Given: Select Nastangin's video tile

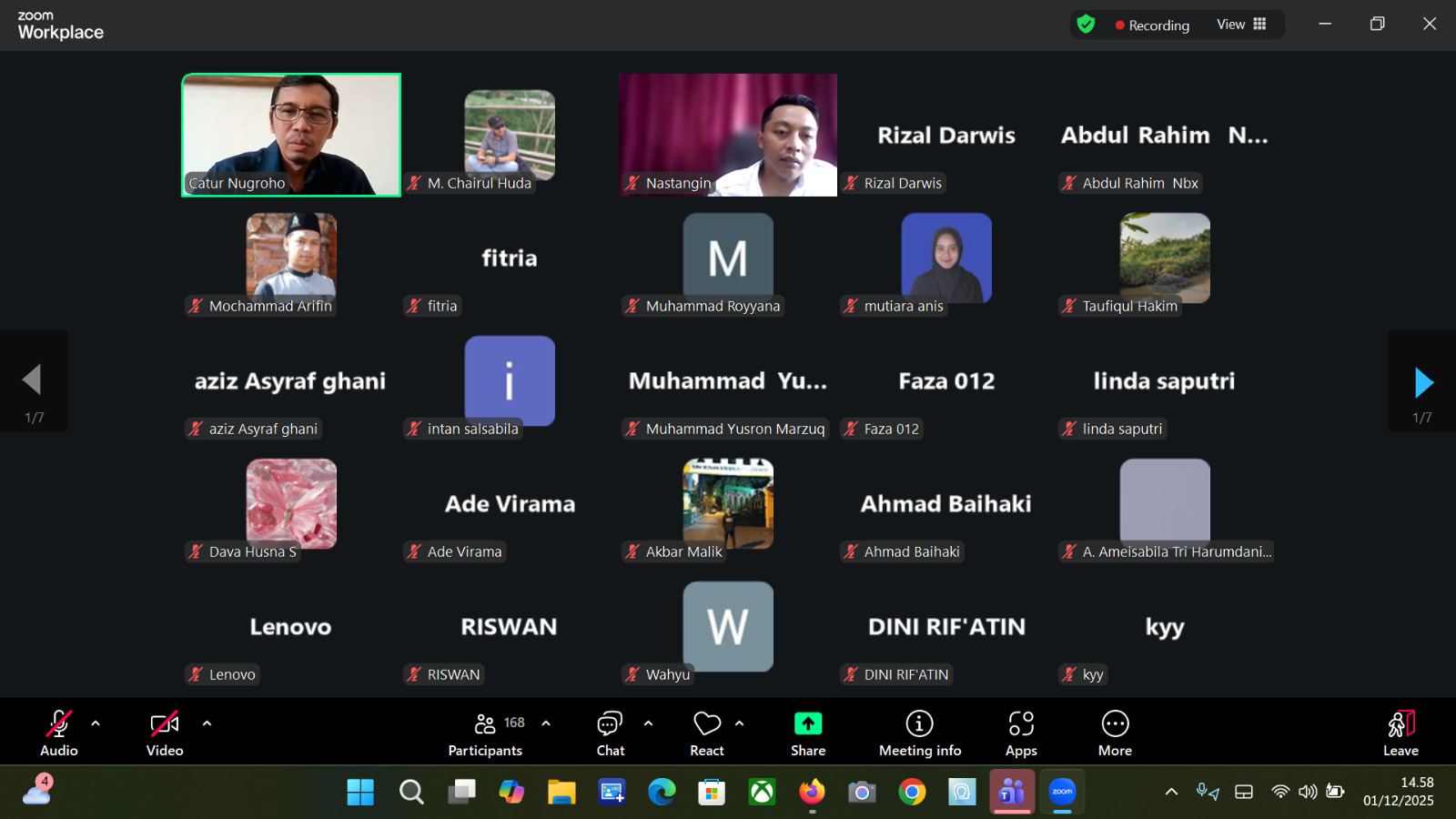Looking at the screenshot, I should [728, 135].
